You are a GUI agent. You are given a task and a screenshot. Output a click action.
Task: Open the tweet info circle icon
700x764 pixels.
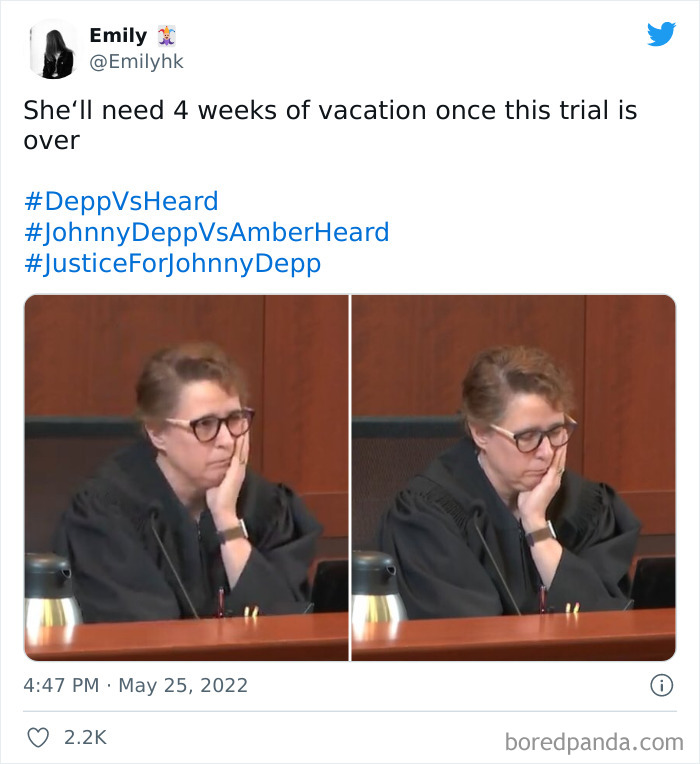pyautogui.click(x=662, y=685)
